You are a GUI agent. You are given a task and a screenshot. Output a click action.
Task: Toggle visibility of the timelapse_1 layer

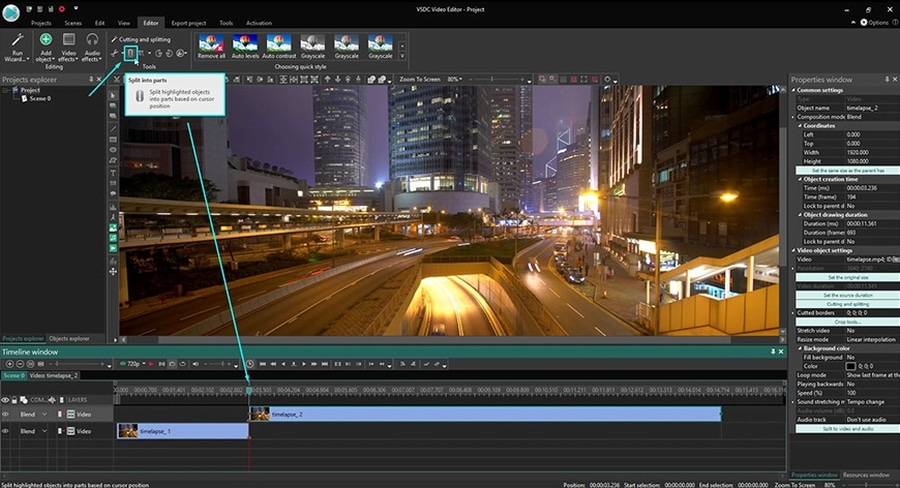point(6,431)
